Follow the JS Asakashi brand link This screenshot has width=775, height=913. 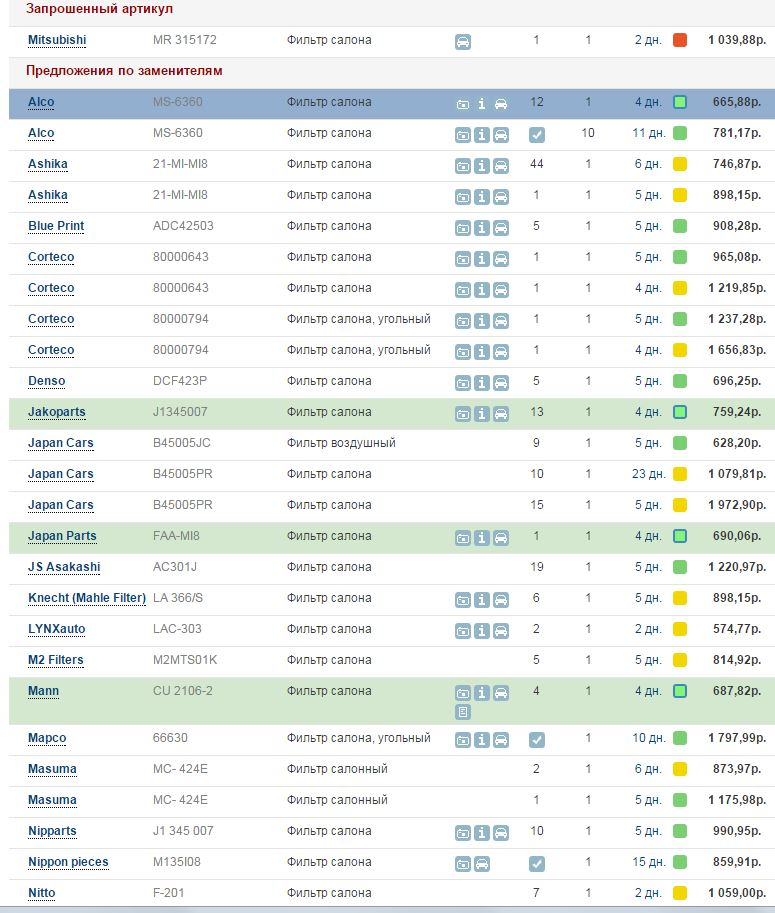click(64, 567)
